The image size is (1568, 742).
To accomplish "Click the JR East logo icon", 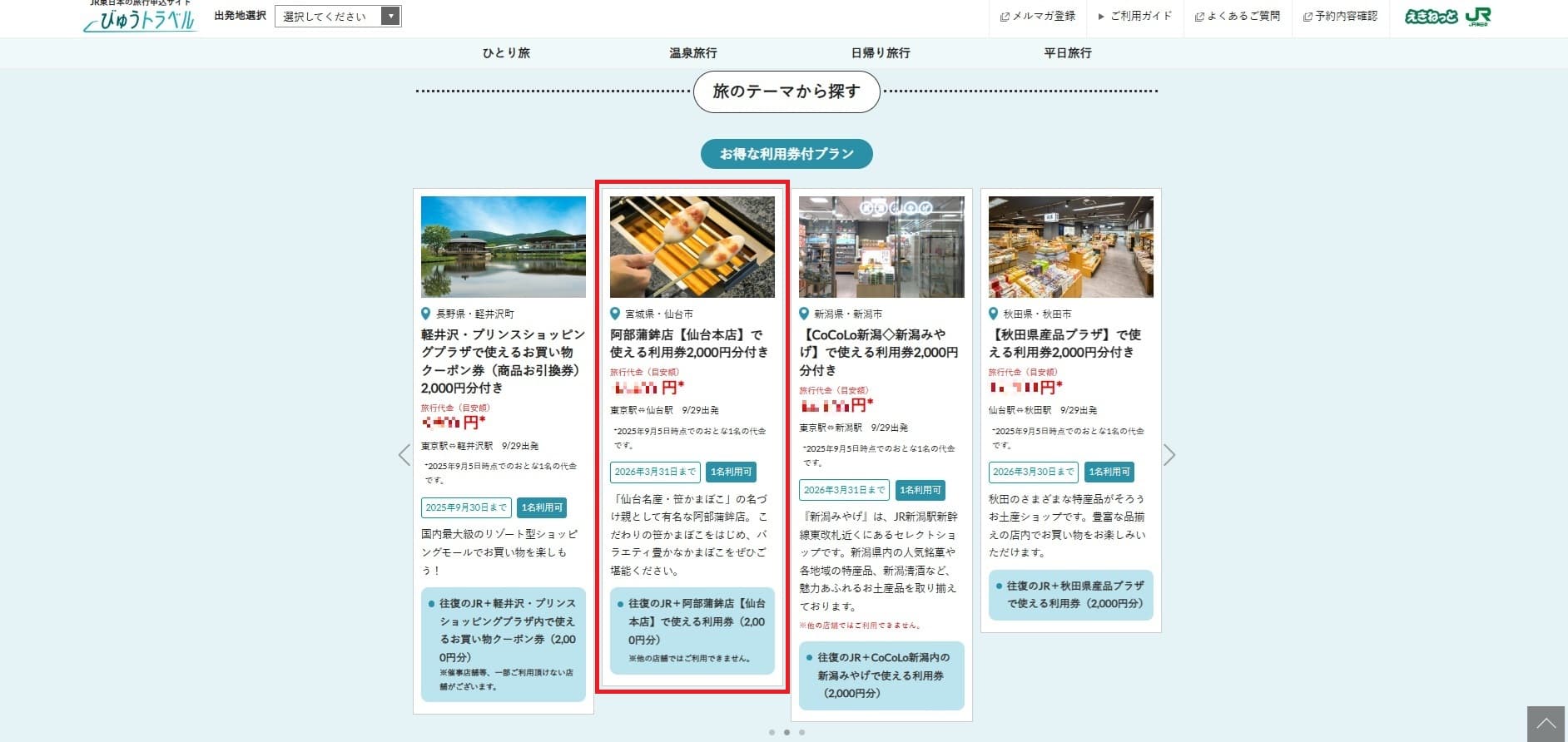I will click(x=1478, y=16).
